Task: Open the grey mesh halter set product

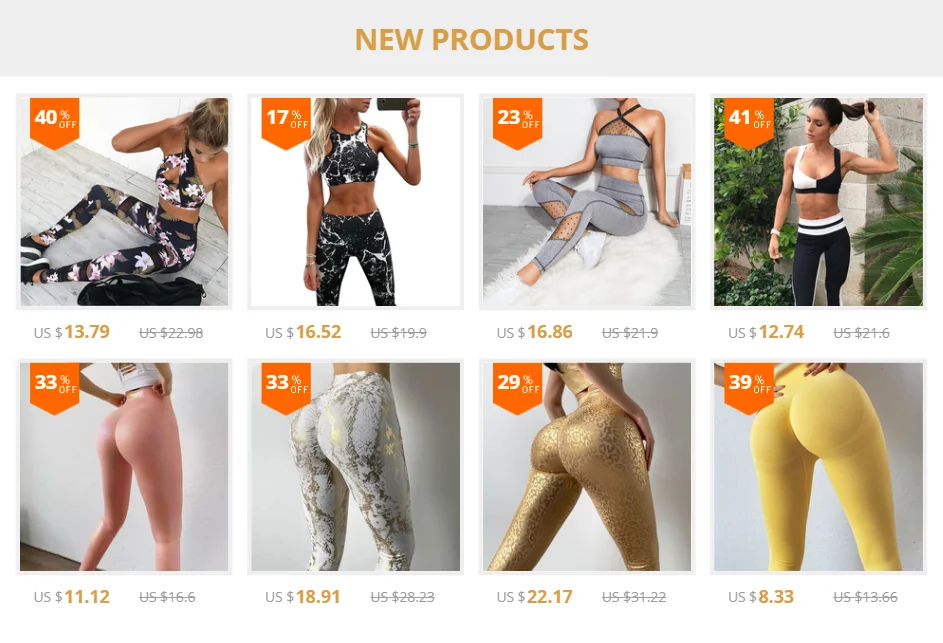Action: (587, 202)
